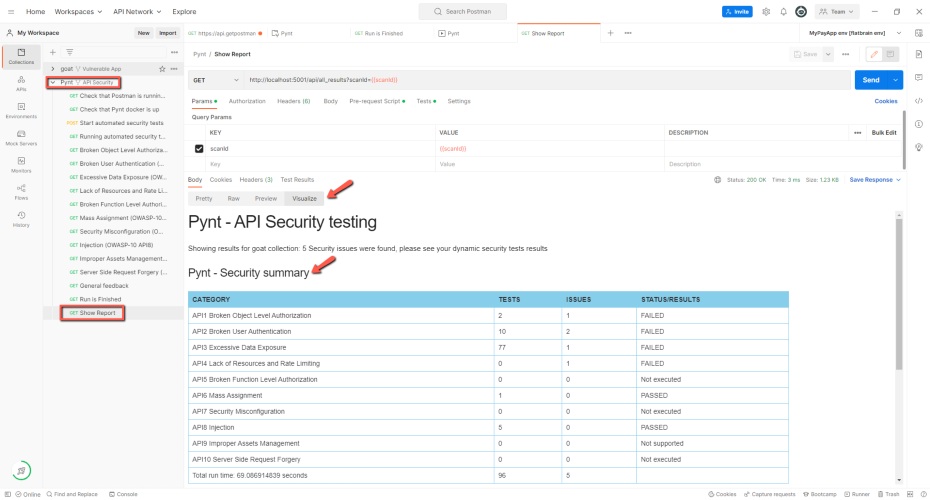The height and width of the screenshot is (500, 930).
Task: Select the Pretty response view
Action: tap(203, 199)
